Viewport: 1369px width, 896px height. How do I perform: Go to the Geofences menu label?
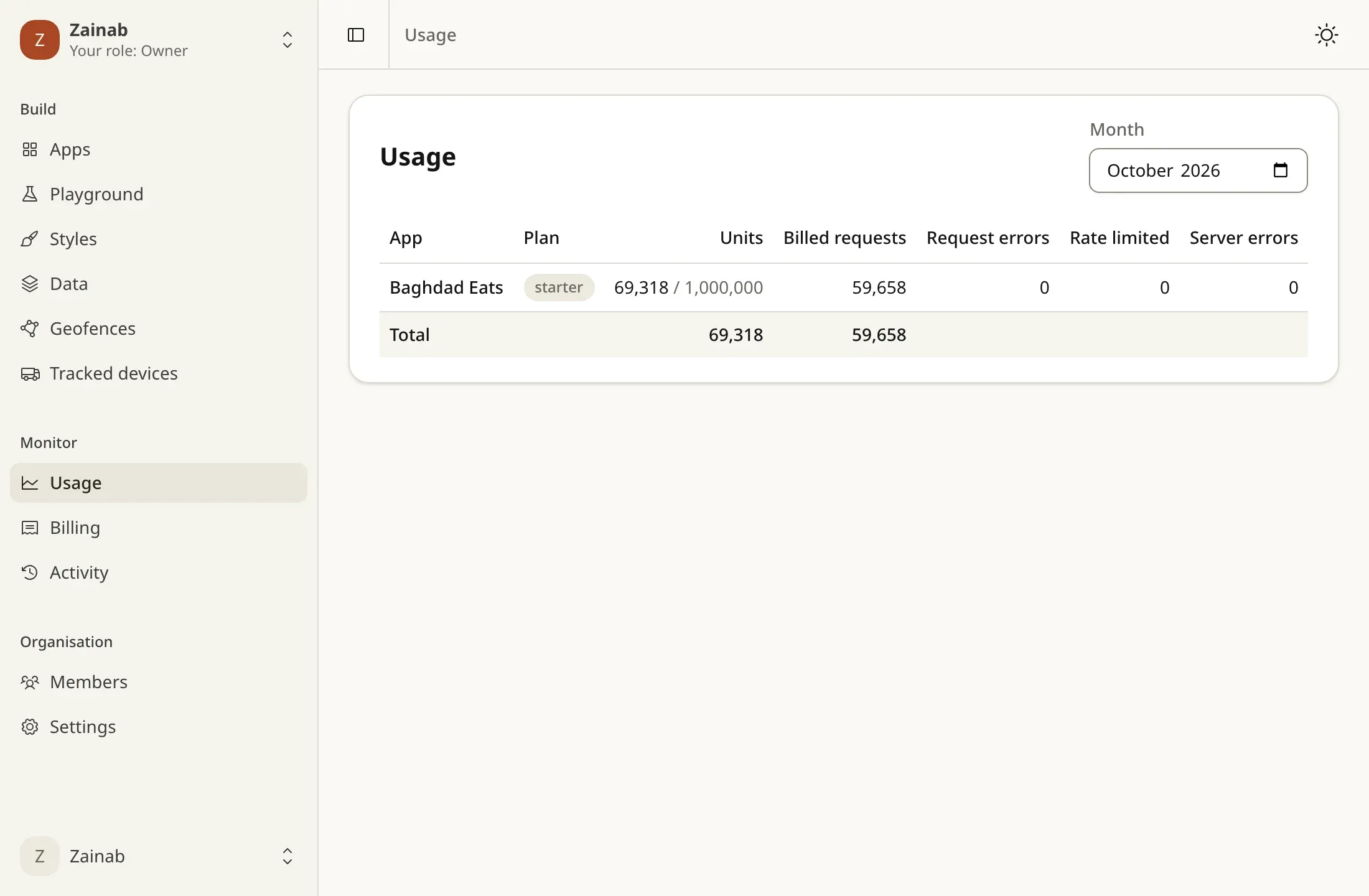[93, 329]
